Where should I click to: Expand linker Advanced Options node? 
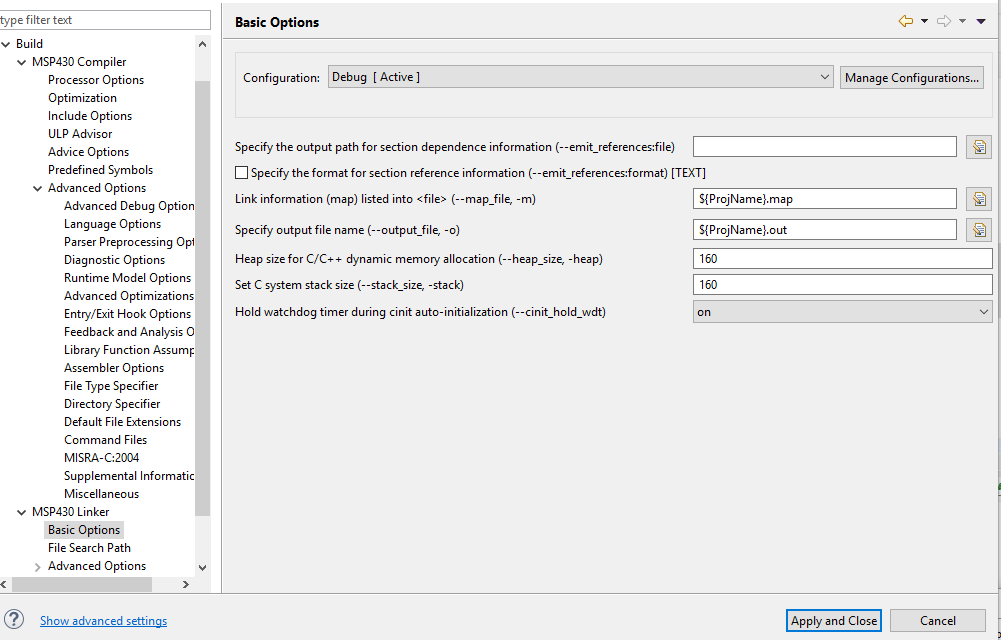tap(38, 567)
